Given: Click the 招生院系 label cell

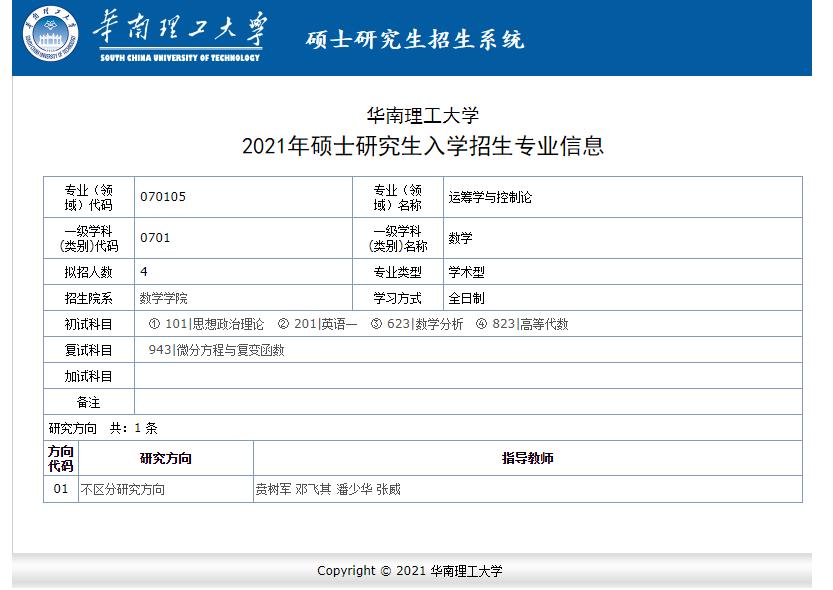Looking at the screenshot, I should (x=89, y=298).
